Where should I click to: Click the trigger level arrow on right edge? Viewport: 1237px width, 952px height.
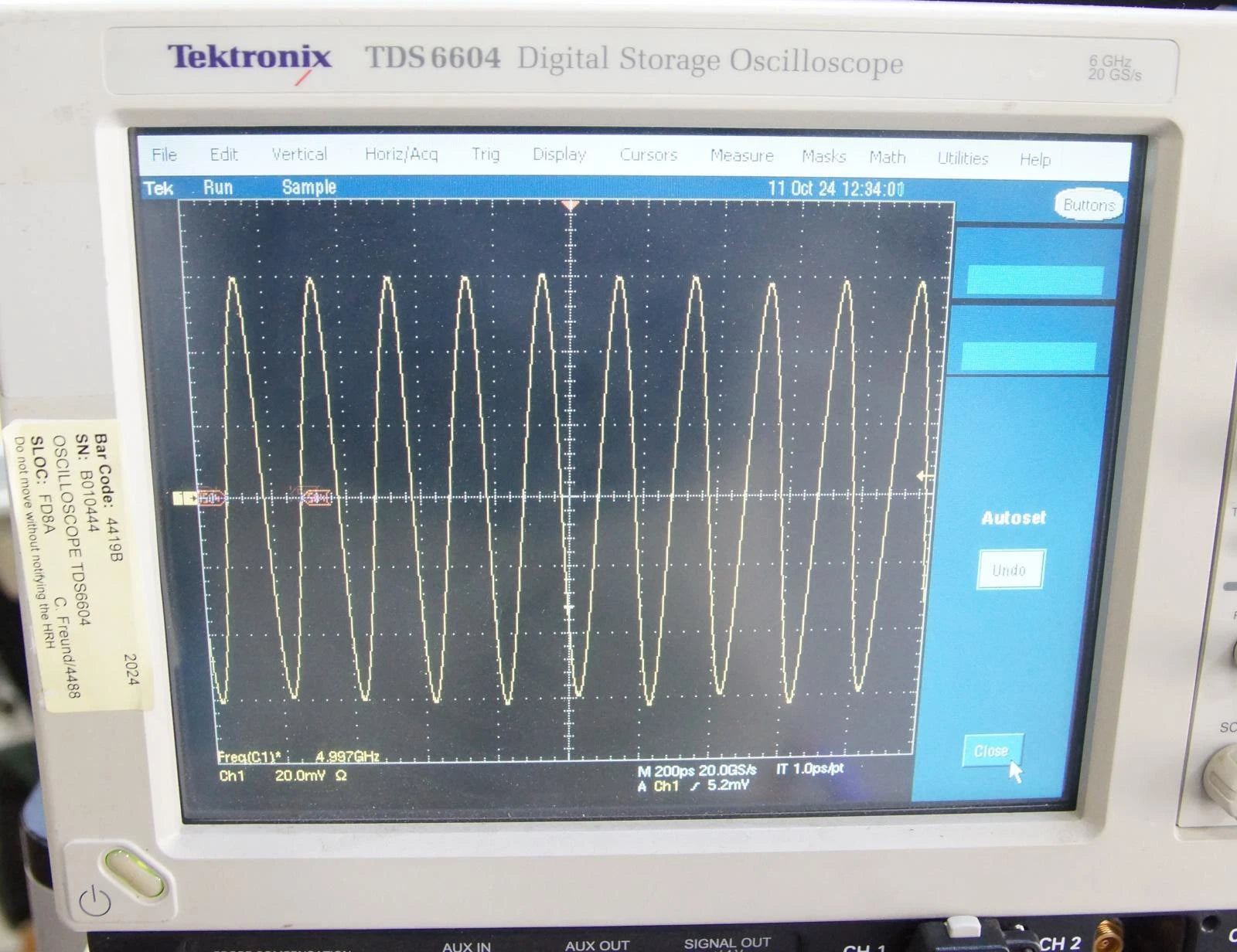(923, 476)
